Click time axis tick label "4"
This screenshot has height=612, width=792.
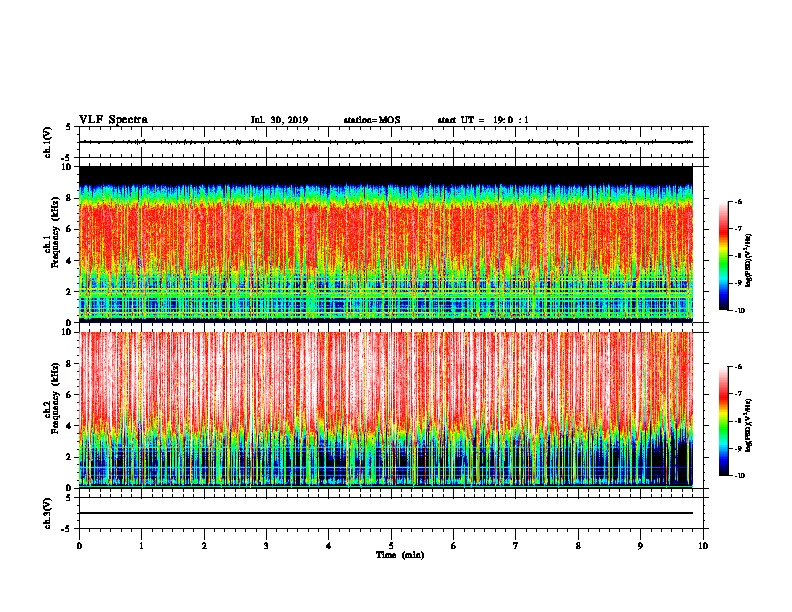click(x=329, y=546)
